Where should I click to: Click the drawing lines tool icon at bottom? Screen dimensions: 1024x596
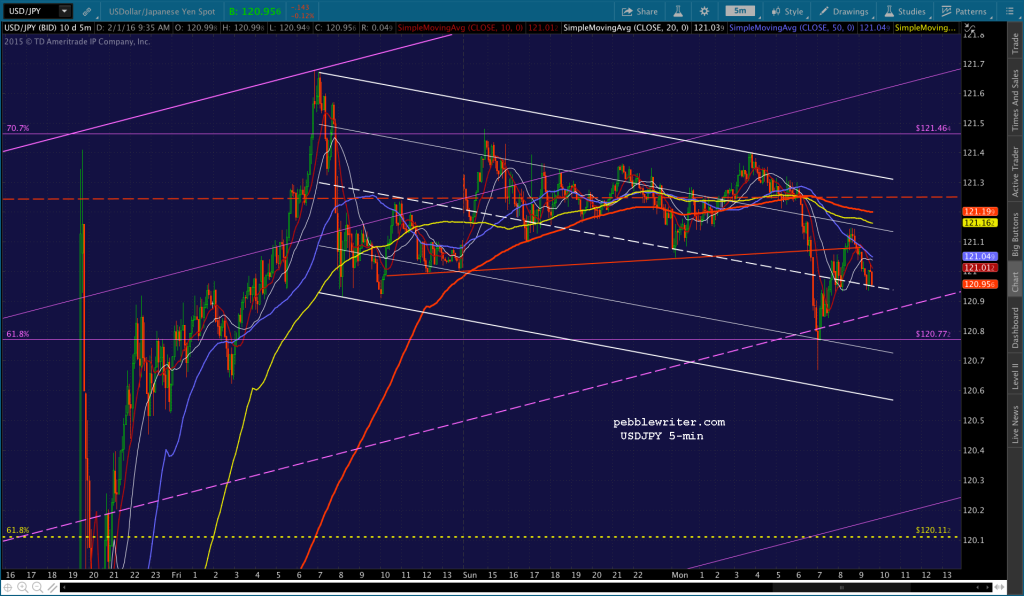(x=52, y=588)
